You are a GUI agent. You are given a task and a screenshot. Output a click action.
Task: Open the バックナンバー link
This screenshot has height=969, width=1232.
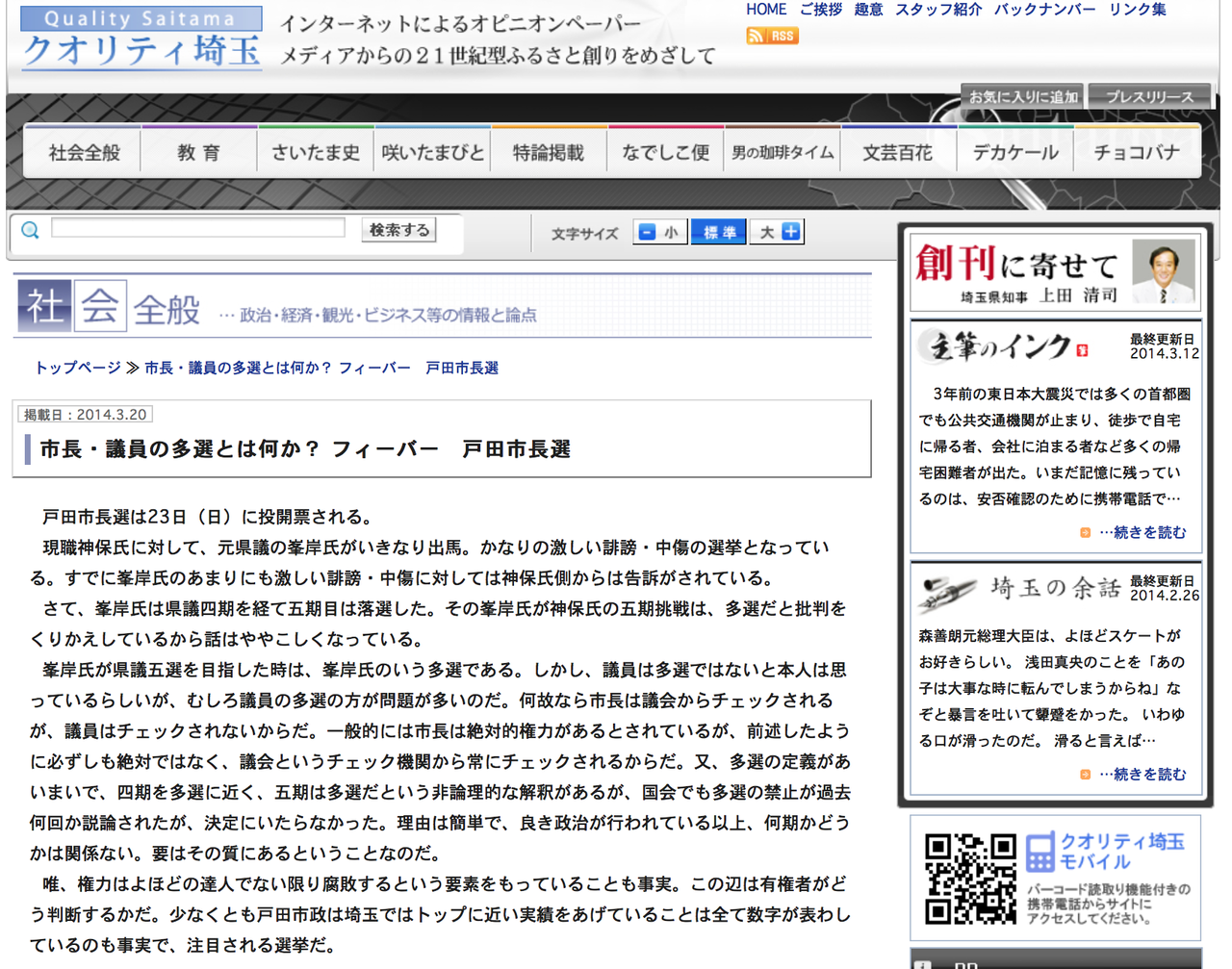[1045, 10]
